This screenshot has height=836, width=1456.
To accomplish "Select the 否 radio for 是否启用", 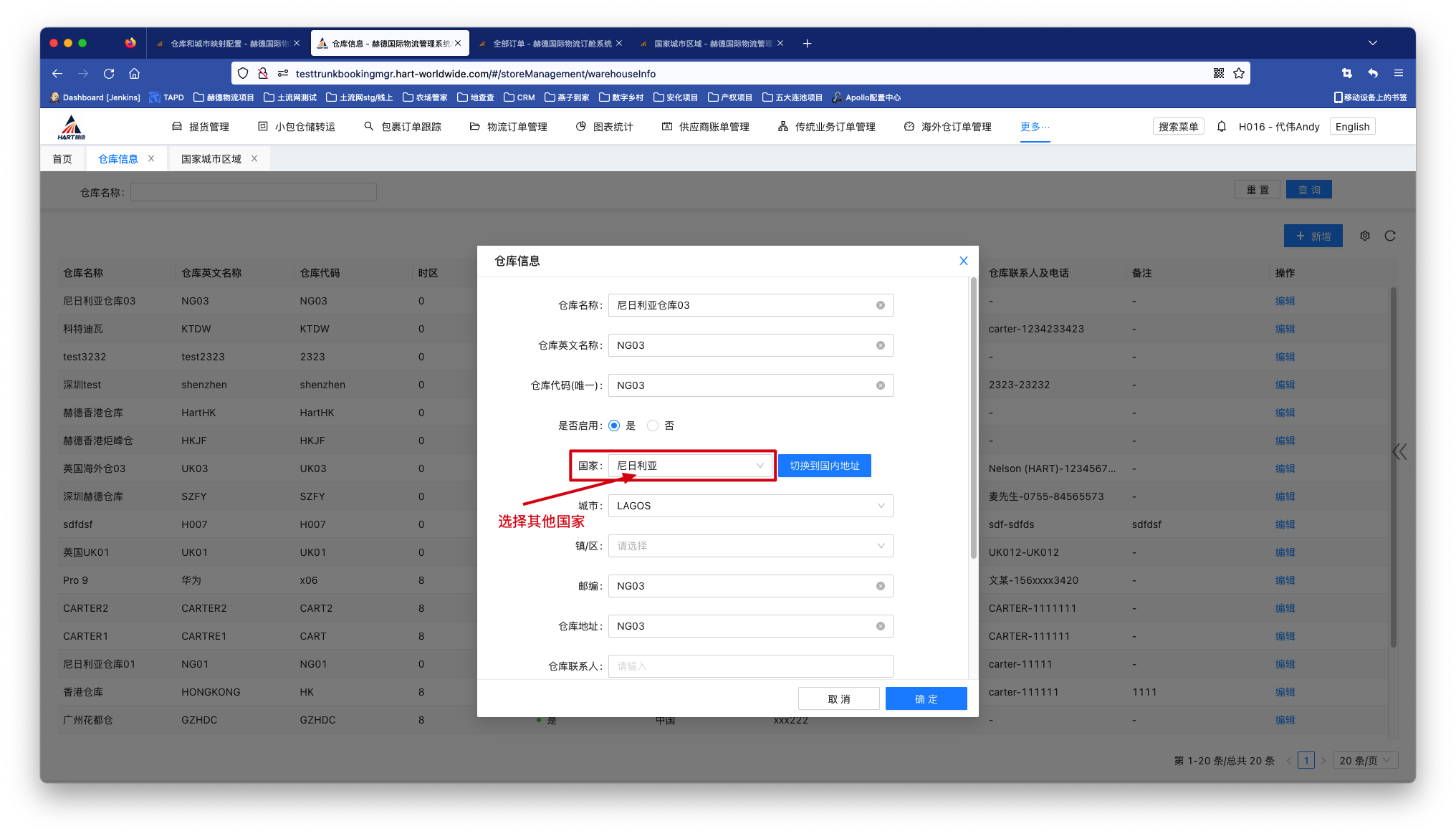I will (652, 426).
